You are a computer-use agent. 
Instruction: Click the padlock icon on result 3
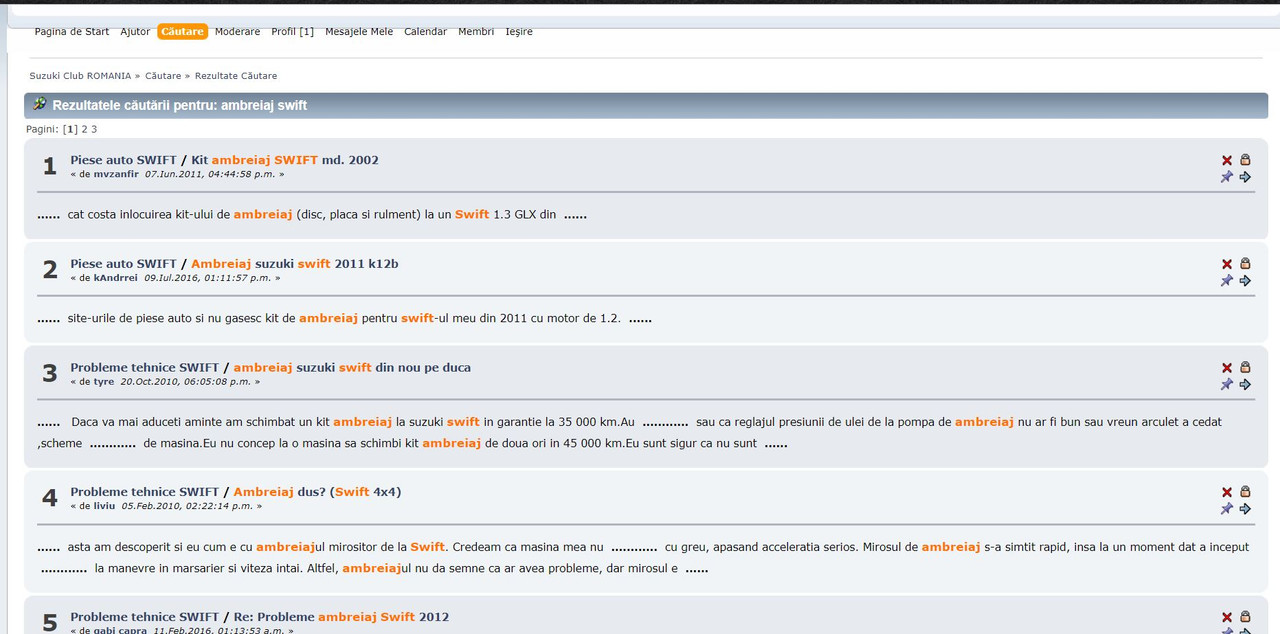point(1245,367)
